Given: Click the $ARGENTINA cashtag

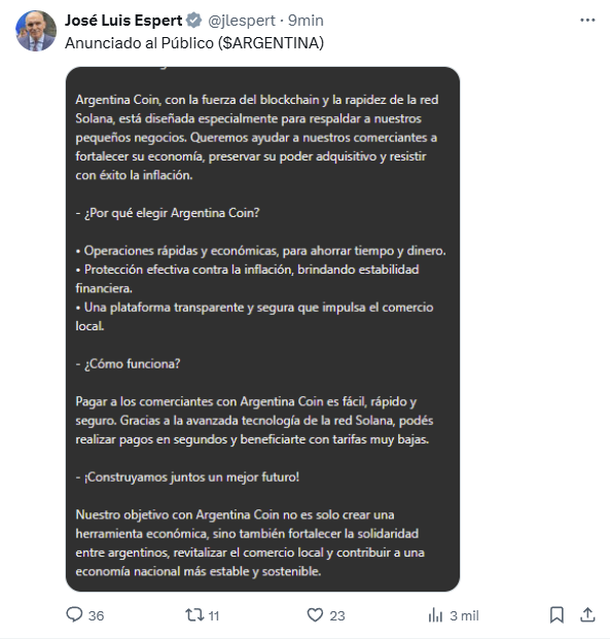Looking at the screenshot, I should click(x=270, y=44).
